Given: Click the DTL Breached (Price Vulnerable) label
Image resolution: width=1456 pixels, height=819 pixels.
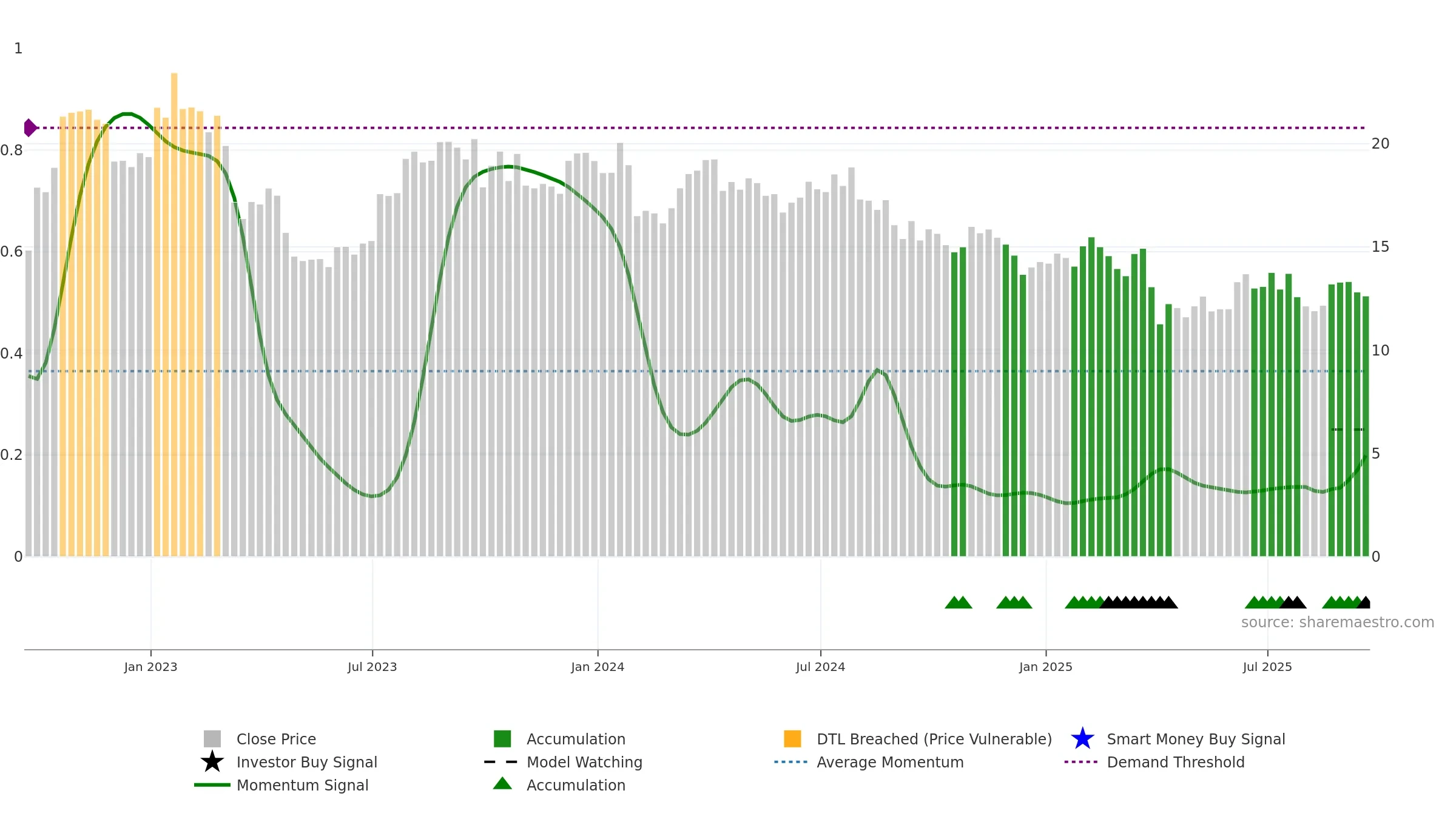Looking at the screenshot, I should point(934,739).
